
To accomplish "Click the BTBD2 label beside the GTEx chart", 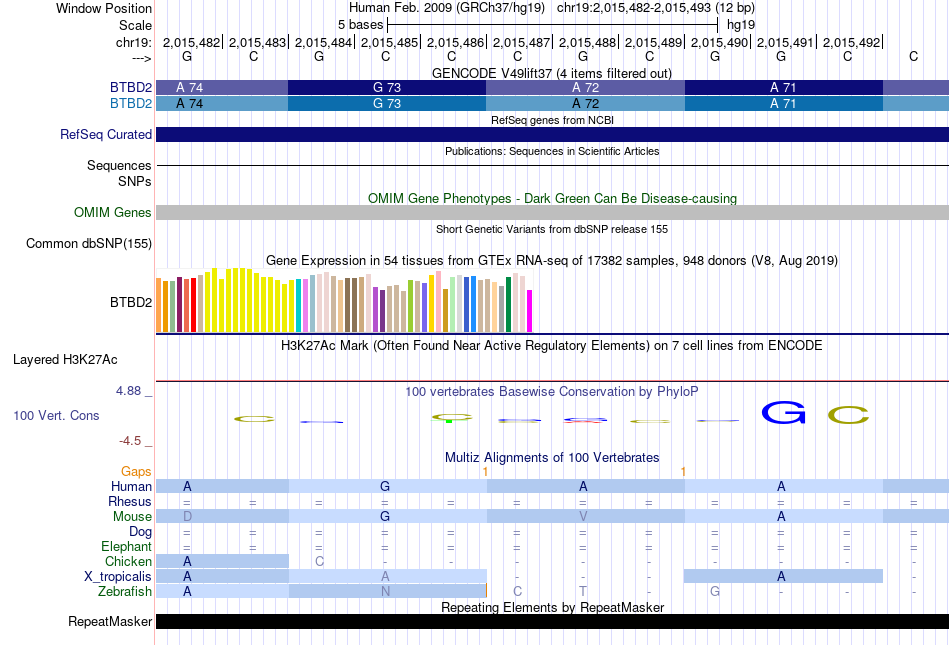I will coord(130,302).
